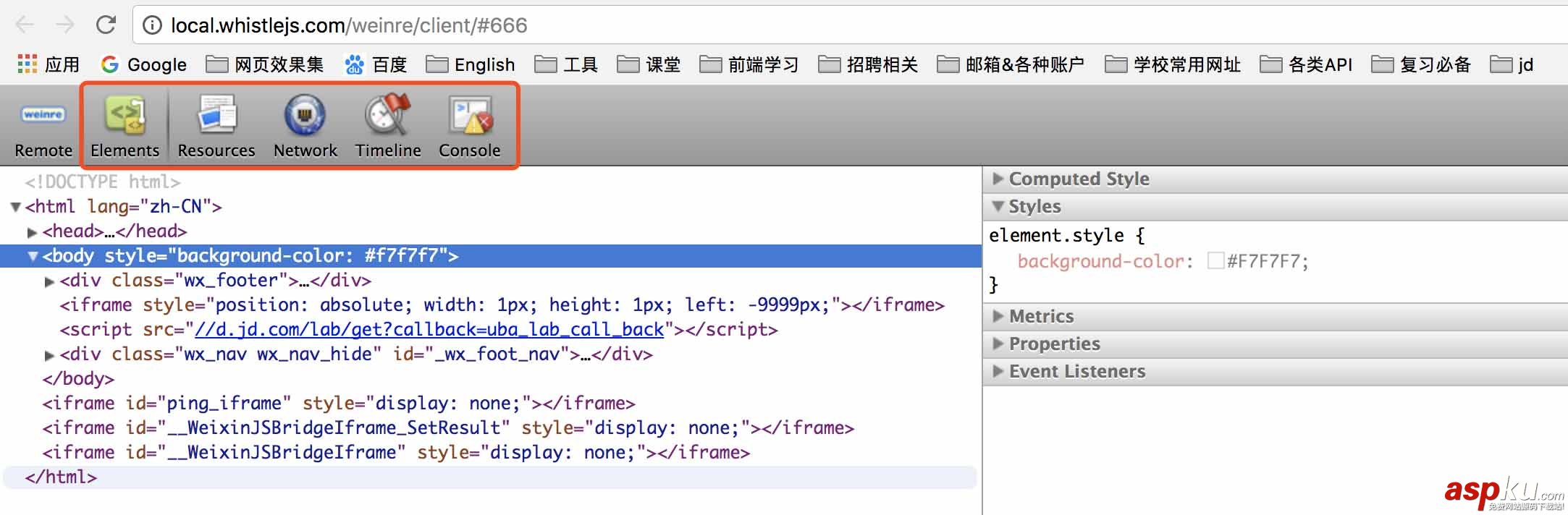Image resolution: width=1568 pixels, height=515 pixels.
Task: Open the jd bookmark folder
Action: [x=1512, y=64]
